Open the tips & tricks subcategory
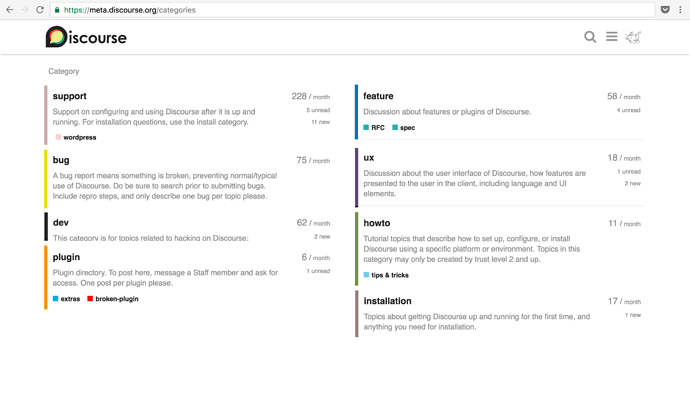Viewport: 690px width, 398px height. (x=390, y=275)
